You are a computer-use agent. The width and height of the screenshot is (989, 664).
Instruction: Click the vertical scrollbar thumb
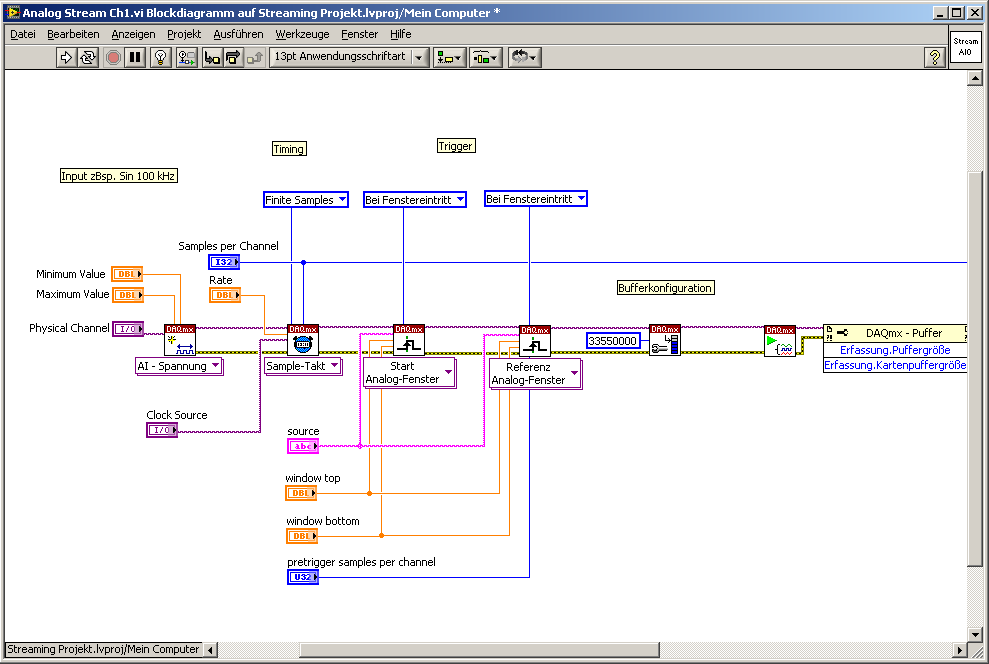point(975,369)
